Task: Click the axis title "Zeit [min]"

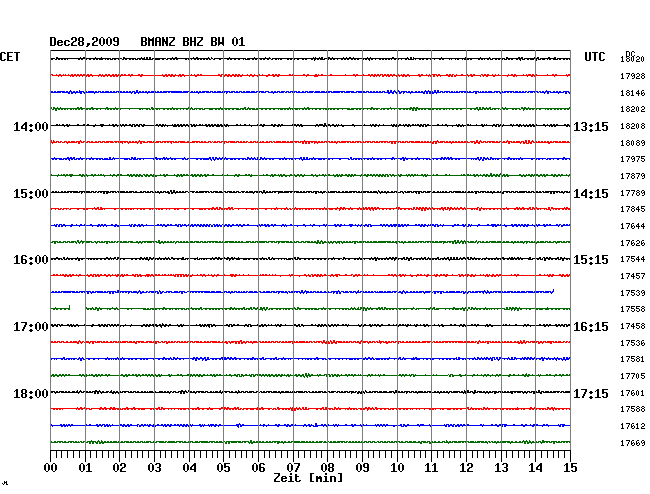Action: pos(308,478)
